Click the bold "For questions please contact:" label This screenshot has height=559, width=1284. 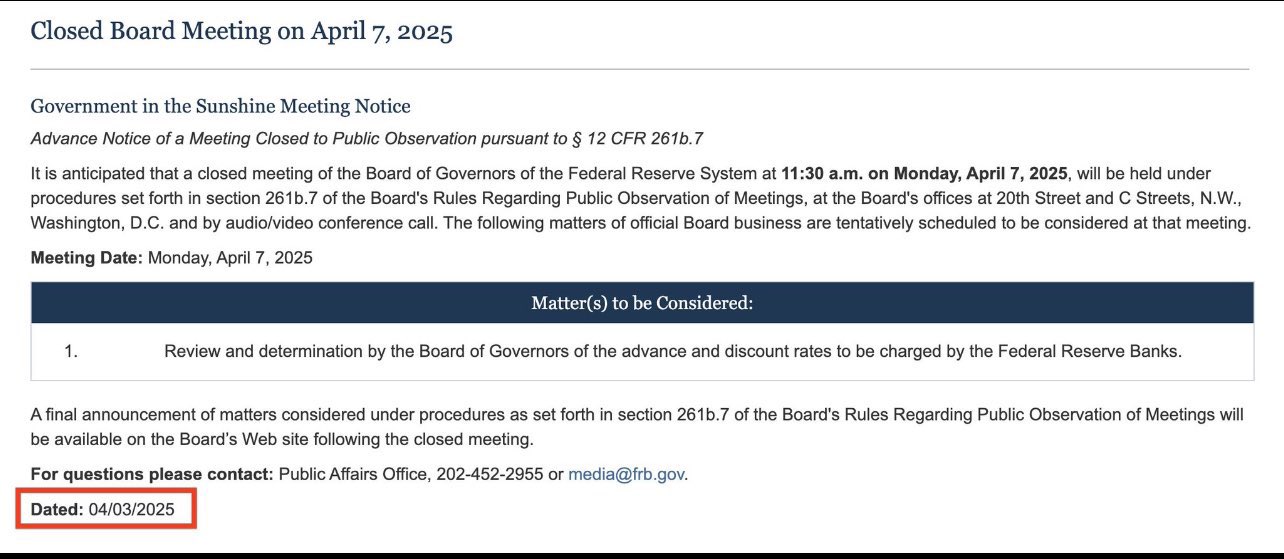[152, 474]
